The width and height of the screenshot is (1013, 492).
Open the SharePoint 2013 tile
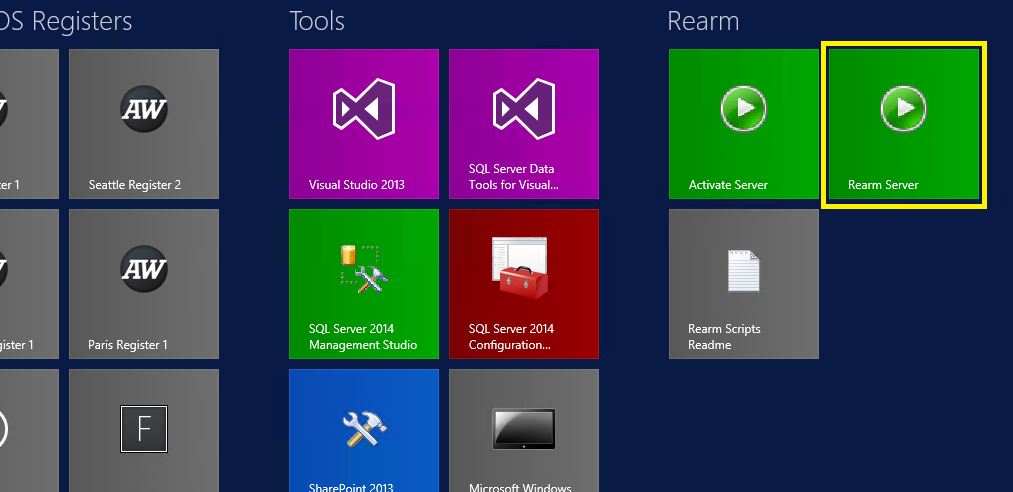[364, 431]
